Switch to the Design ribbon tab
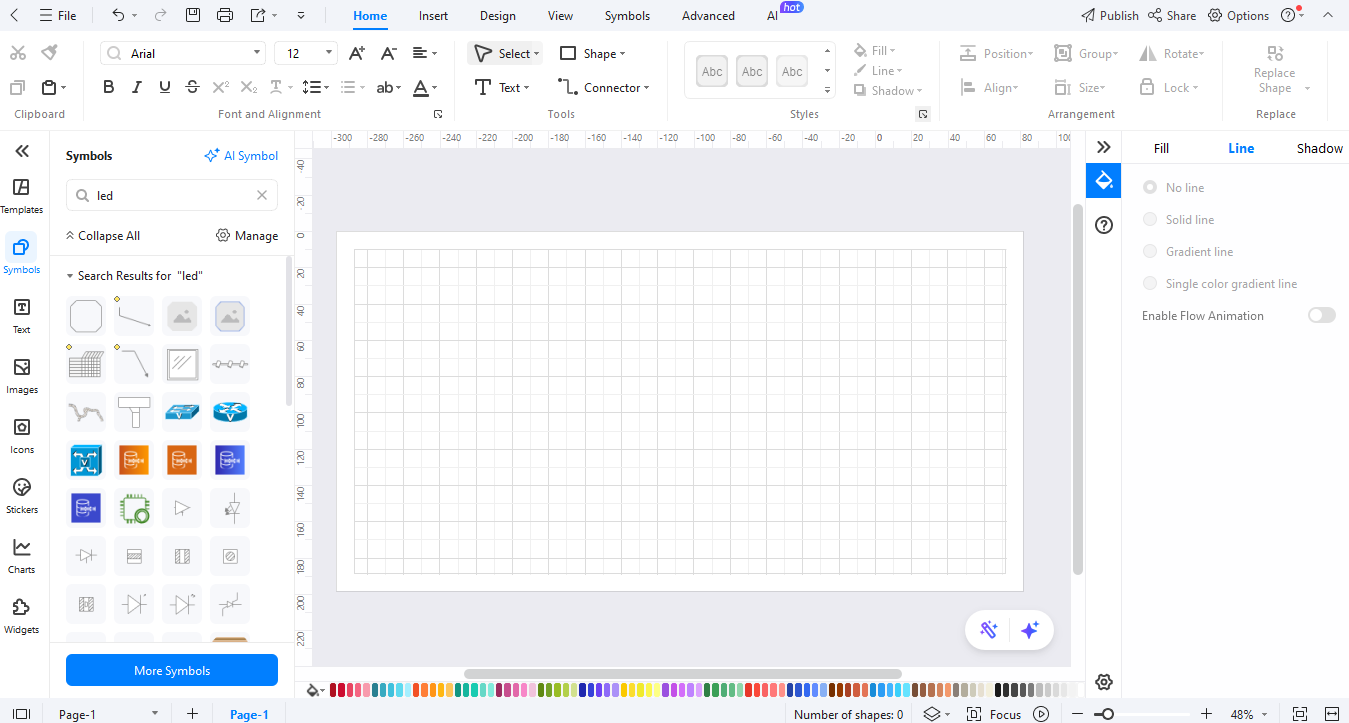Image resolution: width=1349 pixels, height=723 pixels. click(497, 16)
